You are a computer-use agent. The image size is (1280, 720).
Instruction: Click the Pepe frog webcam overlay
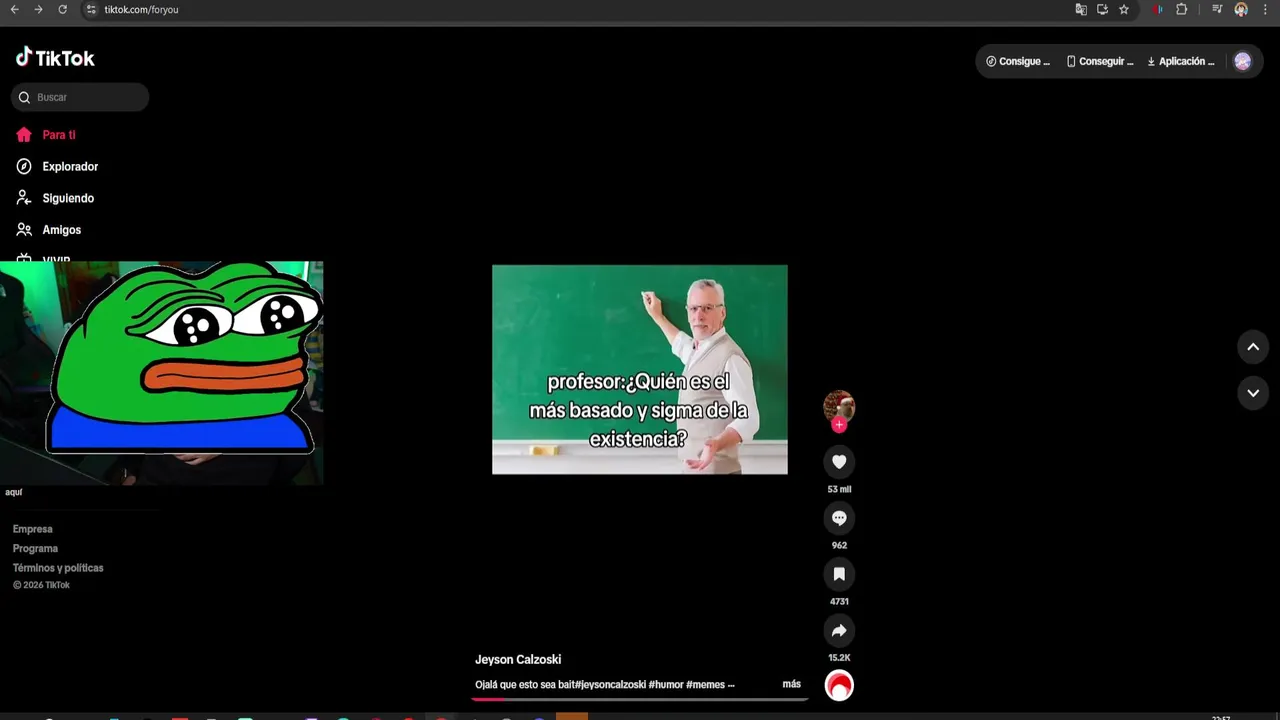[x=162, y=373]
